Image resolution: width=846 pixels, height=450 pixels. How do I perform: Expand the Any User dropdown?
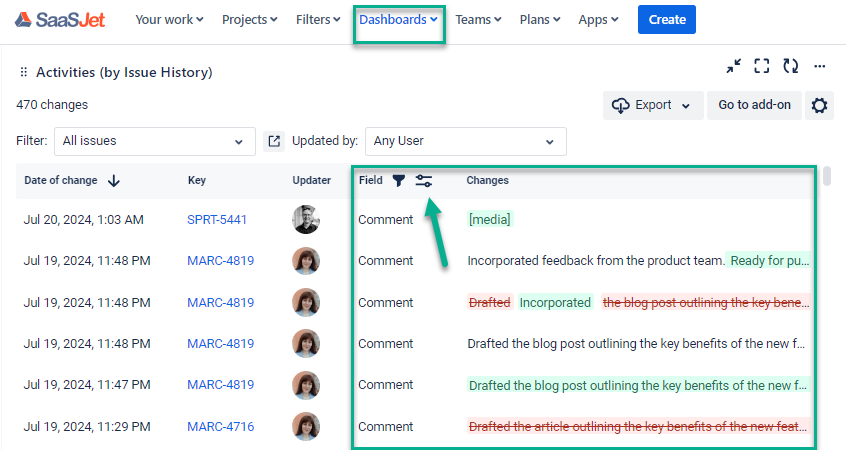[465, 141]
